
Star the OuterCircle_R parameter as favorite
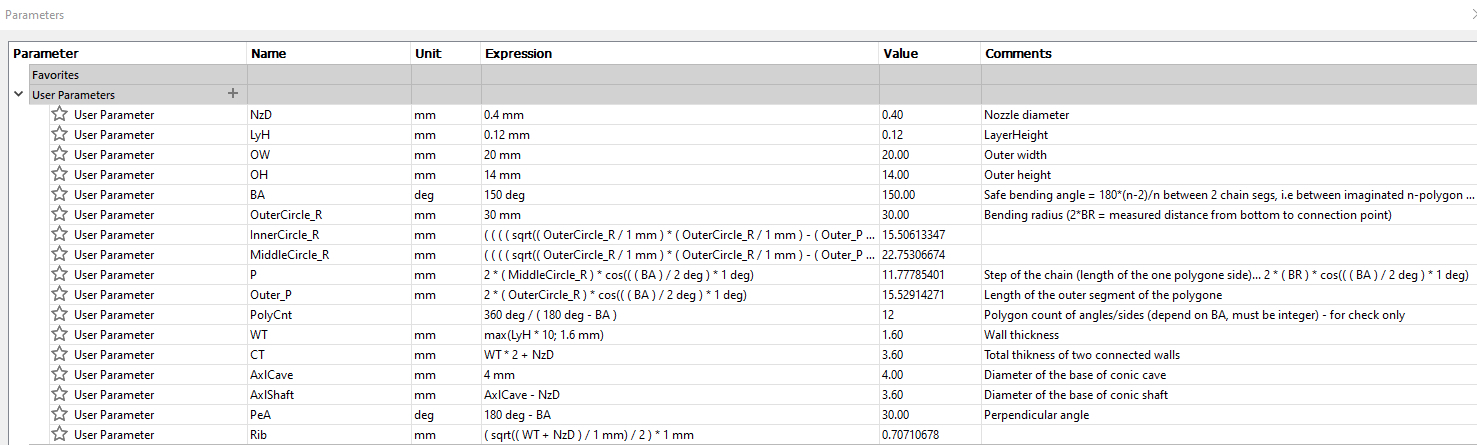(60, 214)
